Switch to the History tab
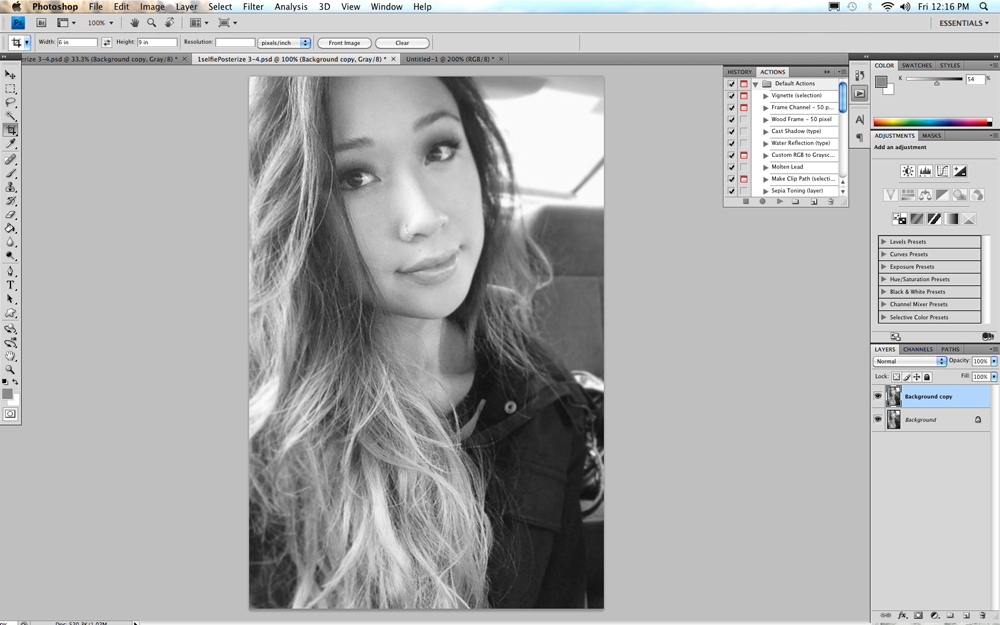The width and height of the screenshot is (1000, 625). click(740, 72)
